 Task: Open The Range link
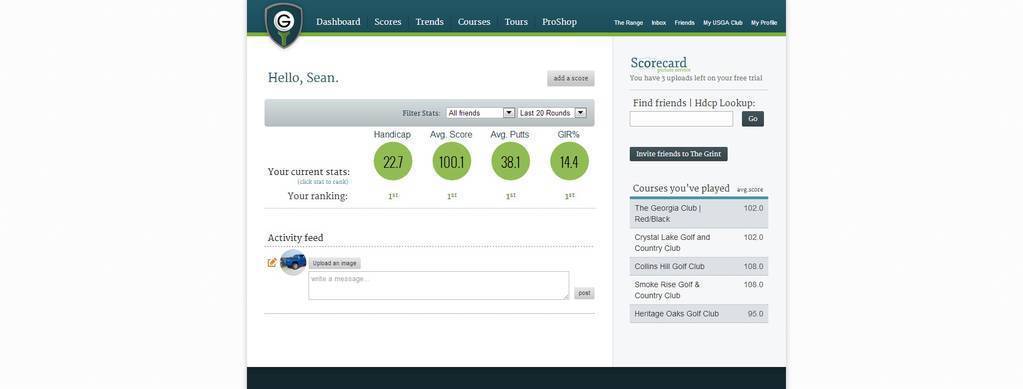pyautogui.click(x=628, y=23)
